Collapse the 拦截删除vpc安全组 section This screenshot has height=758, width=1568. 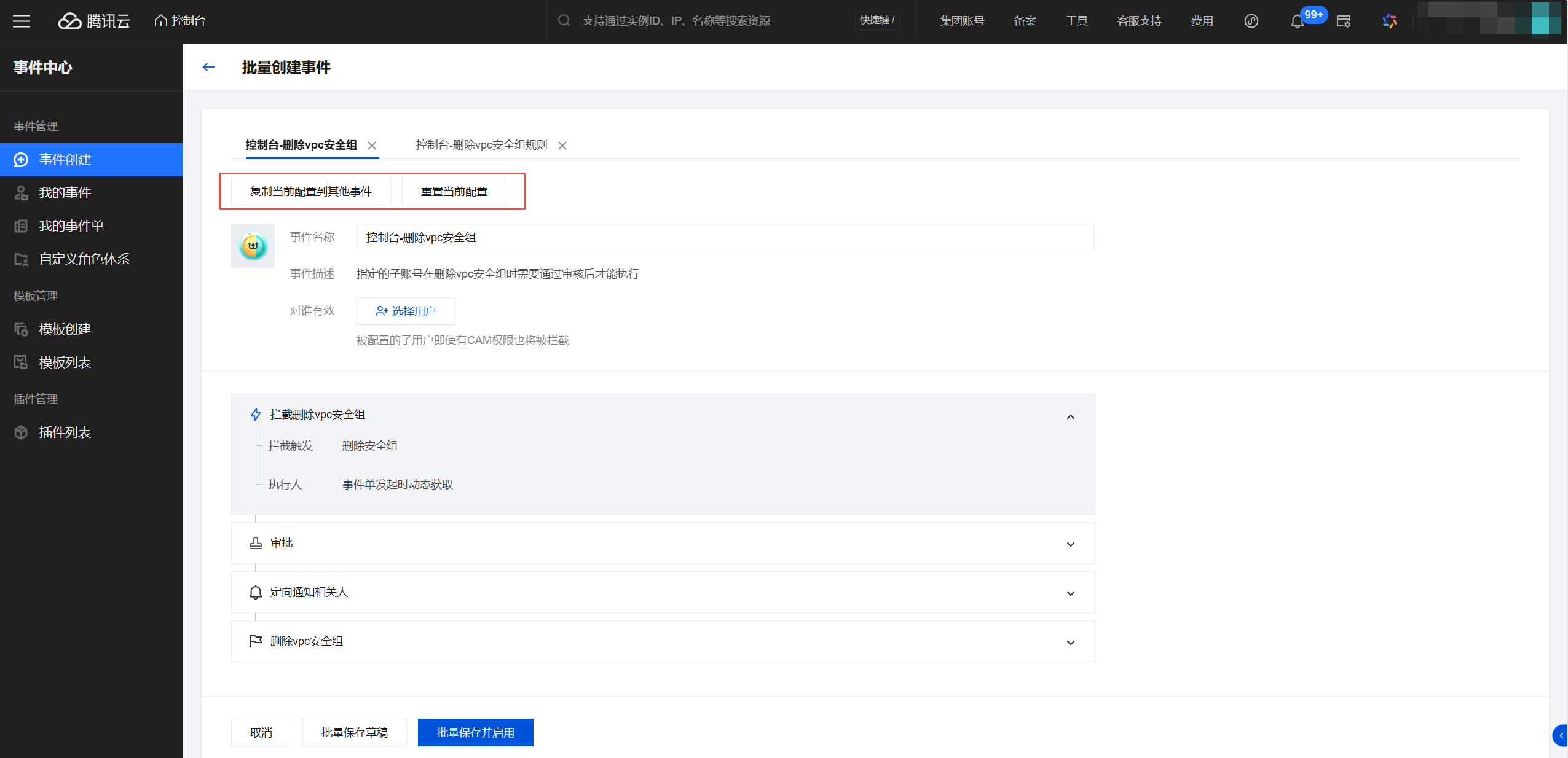(x=1070, y=417)
